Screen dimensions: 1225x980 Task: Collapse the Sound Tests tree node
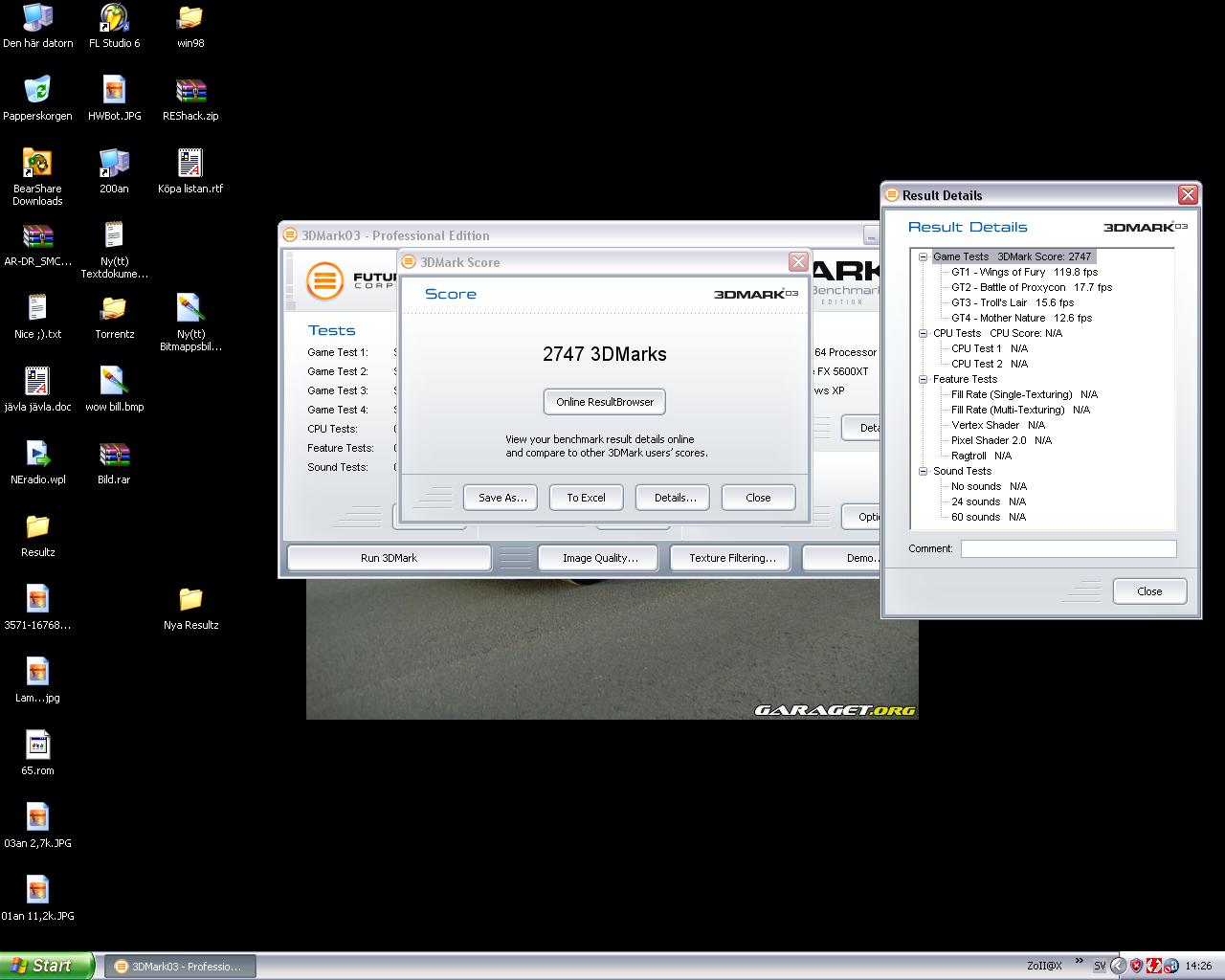click(x=924, y=471)
